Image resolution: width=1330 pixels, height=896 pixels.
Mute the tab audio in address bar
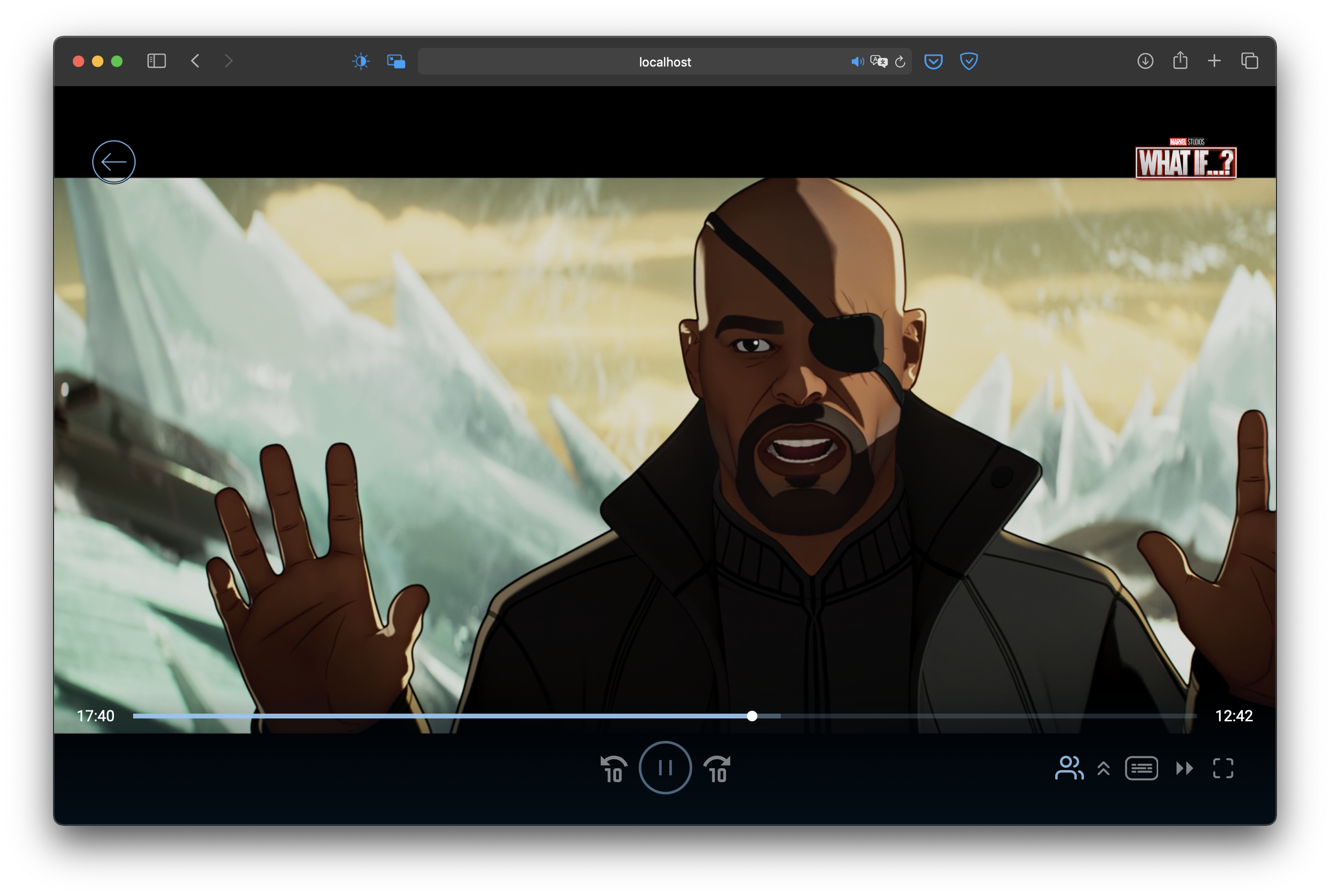coord(857,62)
